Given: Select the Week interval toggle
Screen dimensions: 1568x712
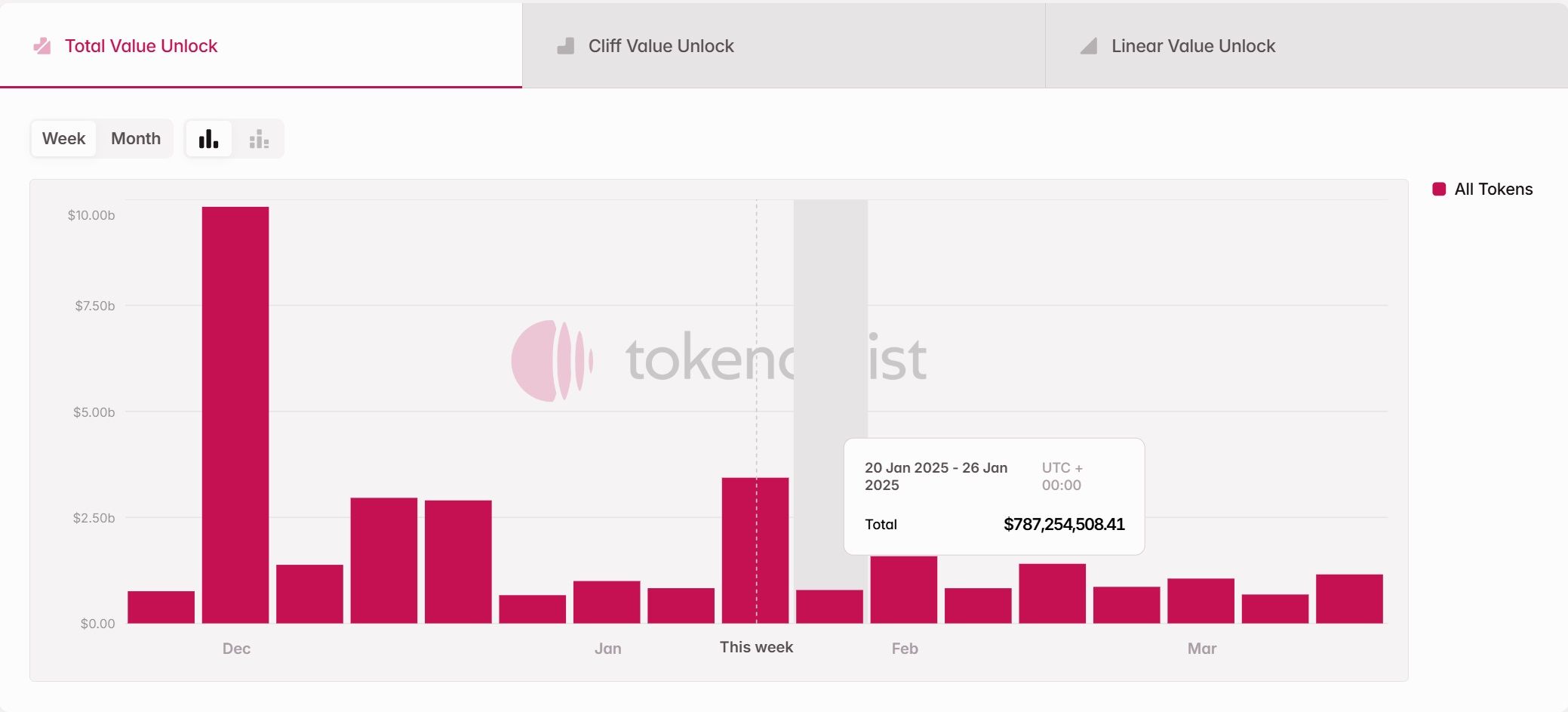Looking at the screenshot, I should pos(64,138).
